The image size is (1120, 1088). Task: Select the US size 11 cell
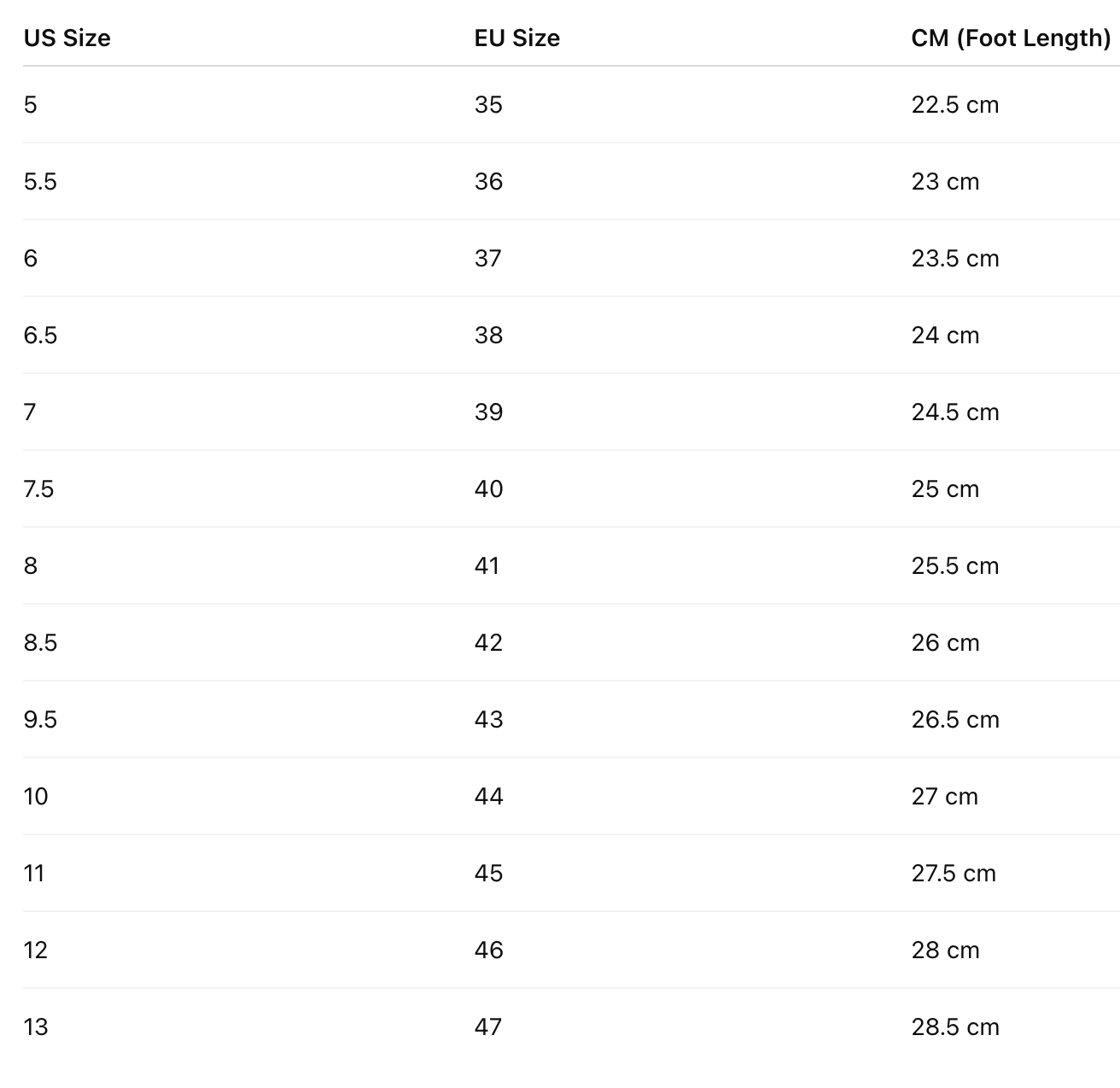coord(34,874)
